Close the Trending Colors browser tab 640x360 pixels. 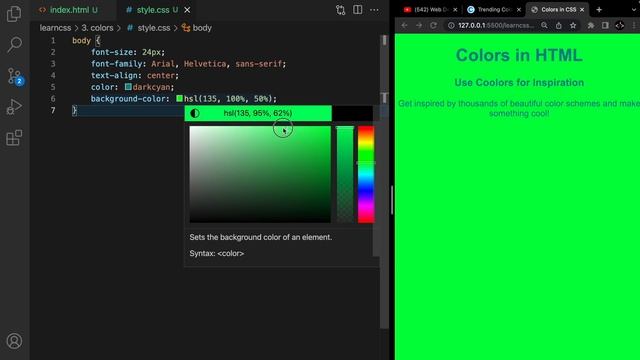click(519, 9)
